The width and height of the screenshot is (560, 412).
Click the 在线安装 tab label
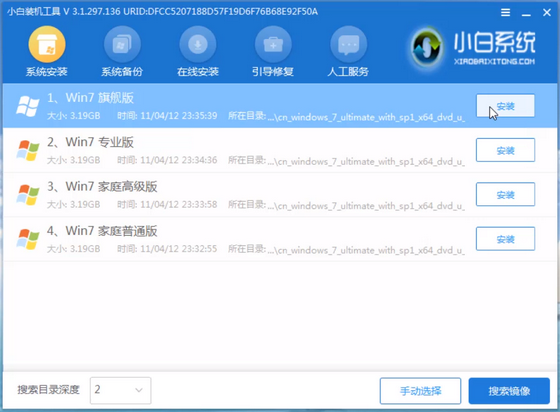point(198,72)
